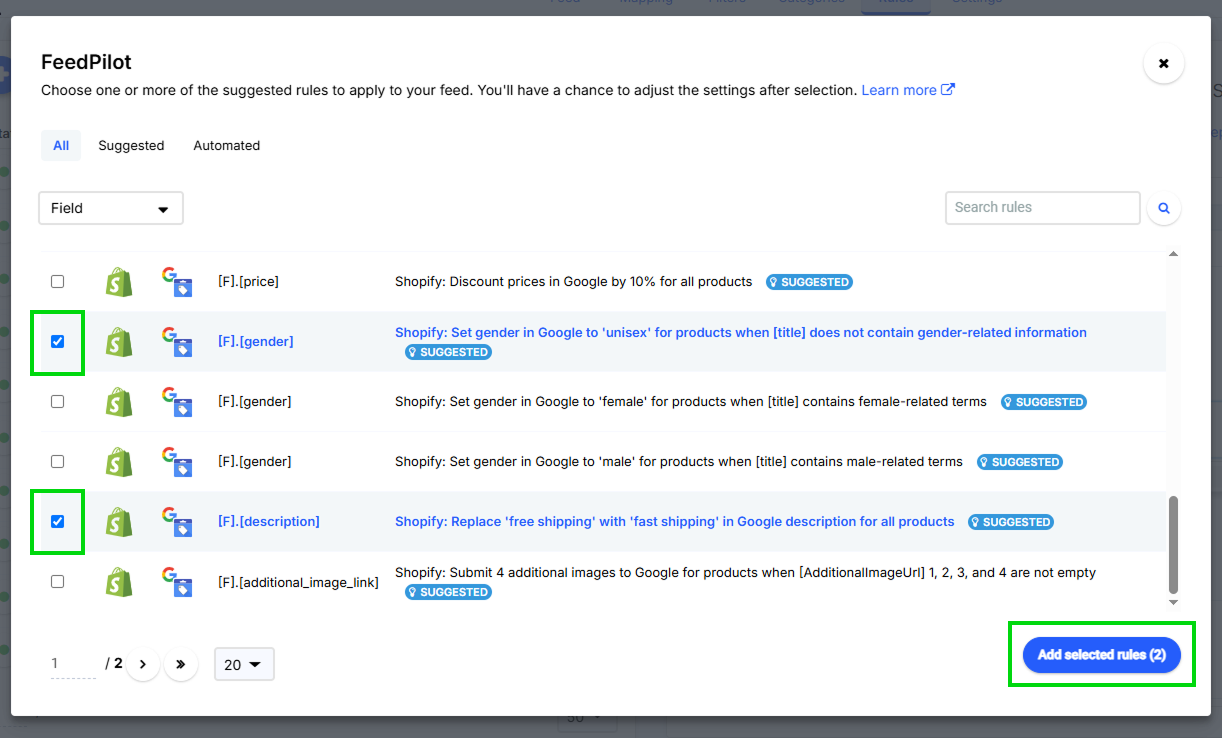Jump to last page with double arrow
The height and width of the screenshot is (738, 1222).
(x=181, y=664)
